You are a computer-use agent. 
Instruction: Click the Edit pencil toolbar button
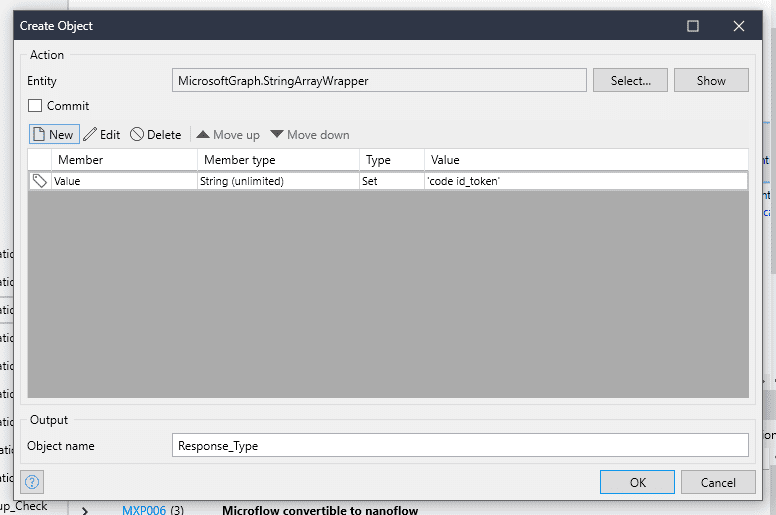click(101, 135)
